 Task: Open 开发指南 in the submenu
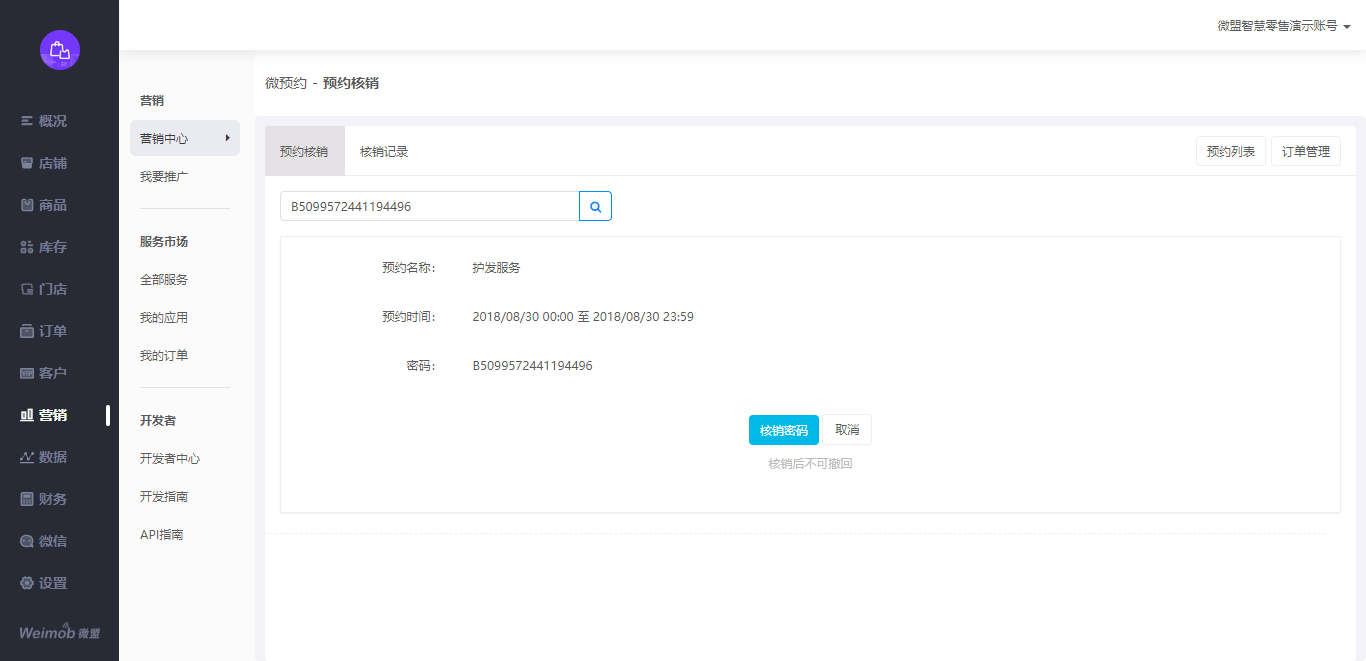coord(164,497)
